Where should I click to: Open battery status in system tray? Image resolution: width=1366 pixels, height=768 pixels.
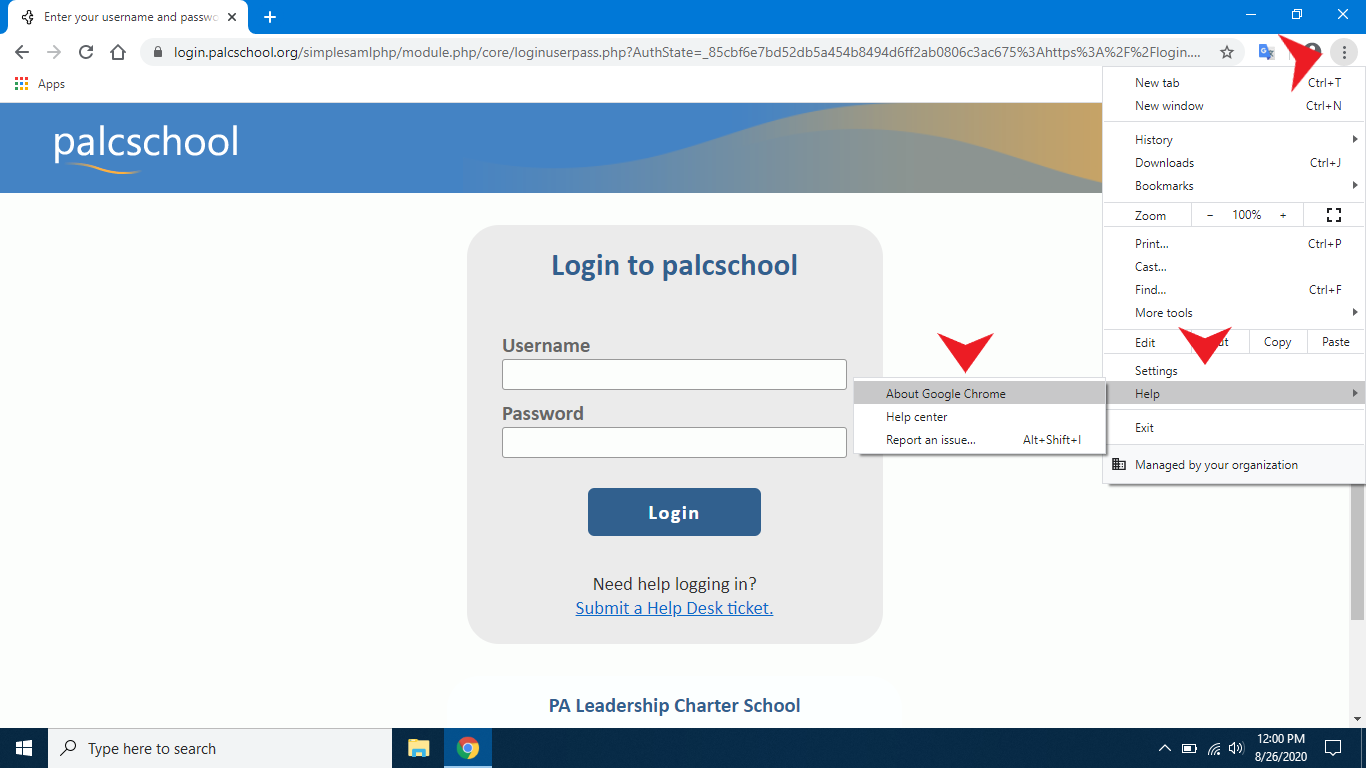point(1189,748)
